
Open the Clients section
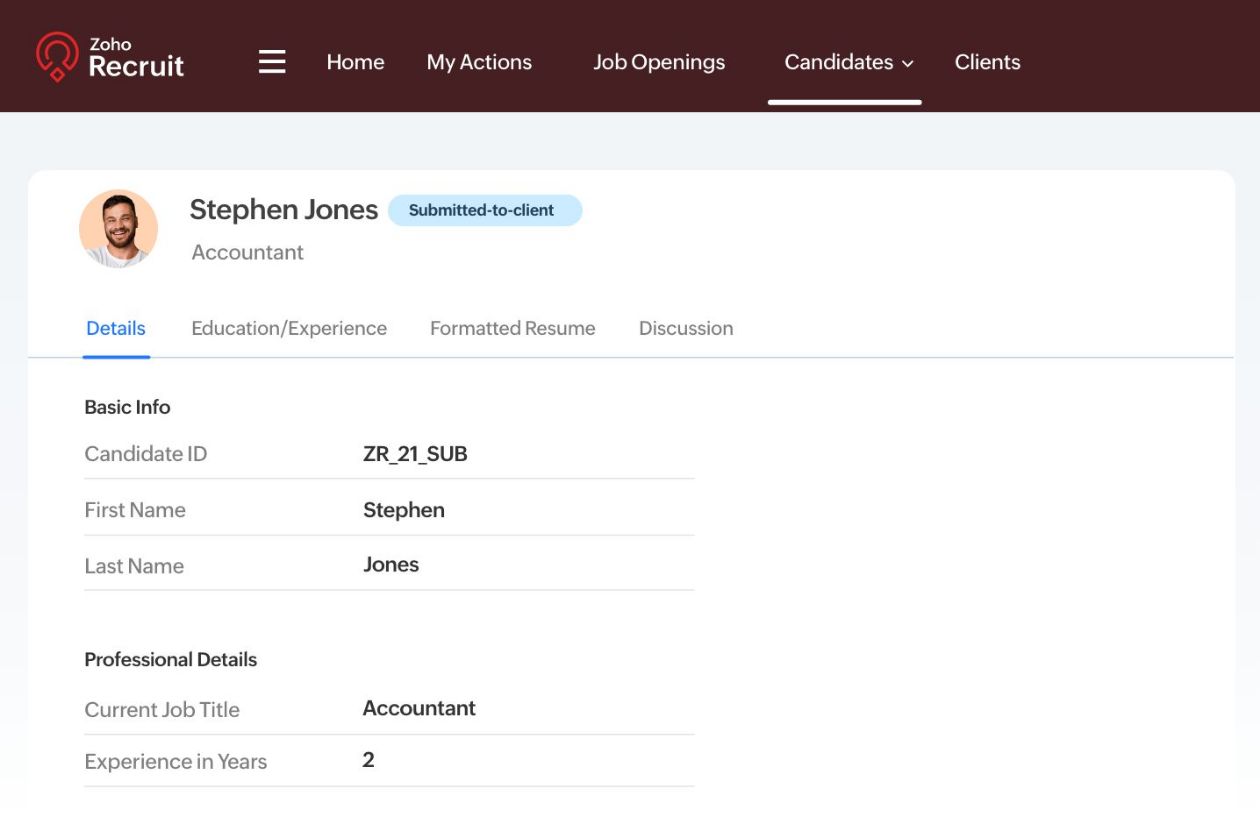[x=987, y=62]
